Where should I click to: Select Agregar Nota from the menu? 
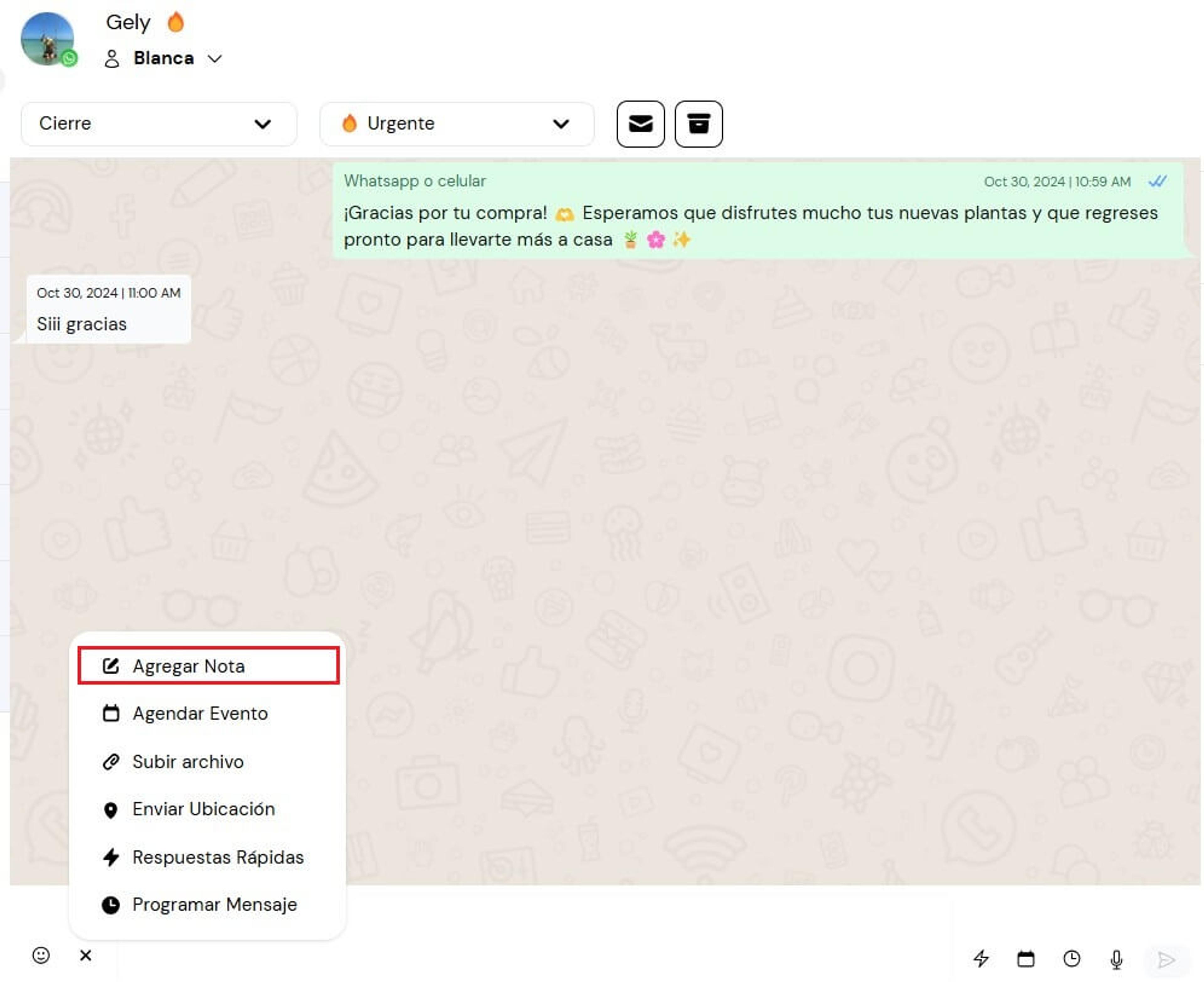(209, 666)
